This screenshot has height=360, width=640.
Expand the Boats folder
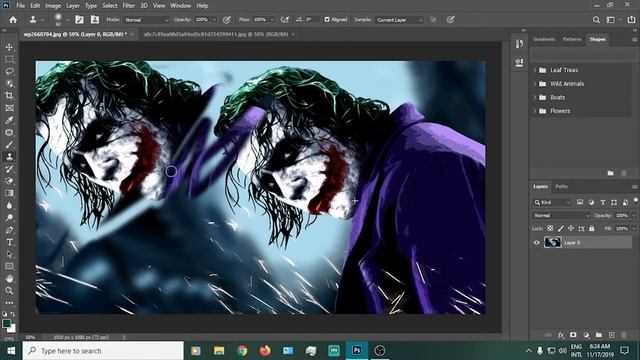(x=534, y=98)
